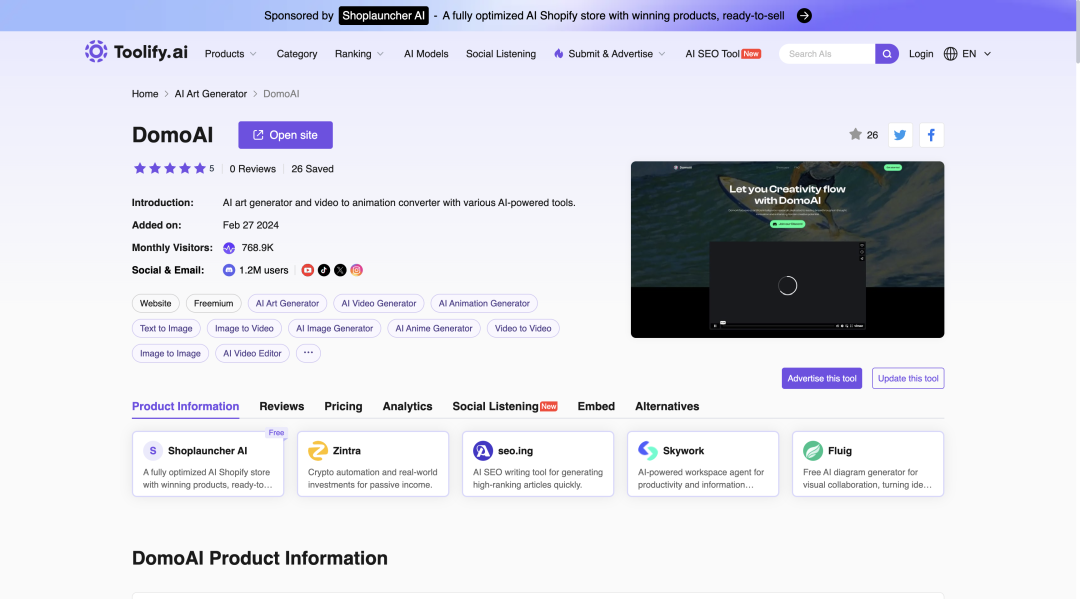Open the EN language dropdown
Image resolution: width=1080 pixels, height=599 pixels.
(977, 54)
